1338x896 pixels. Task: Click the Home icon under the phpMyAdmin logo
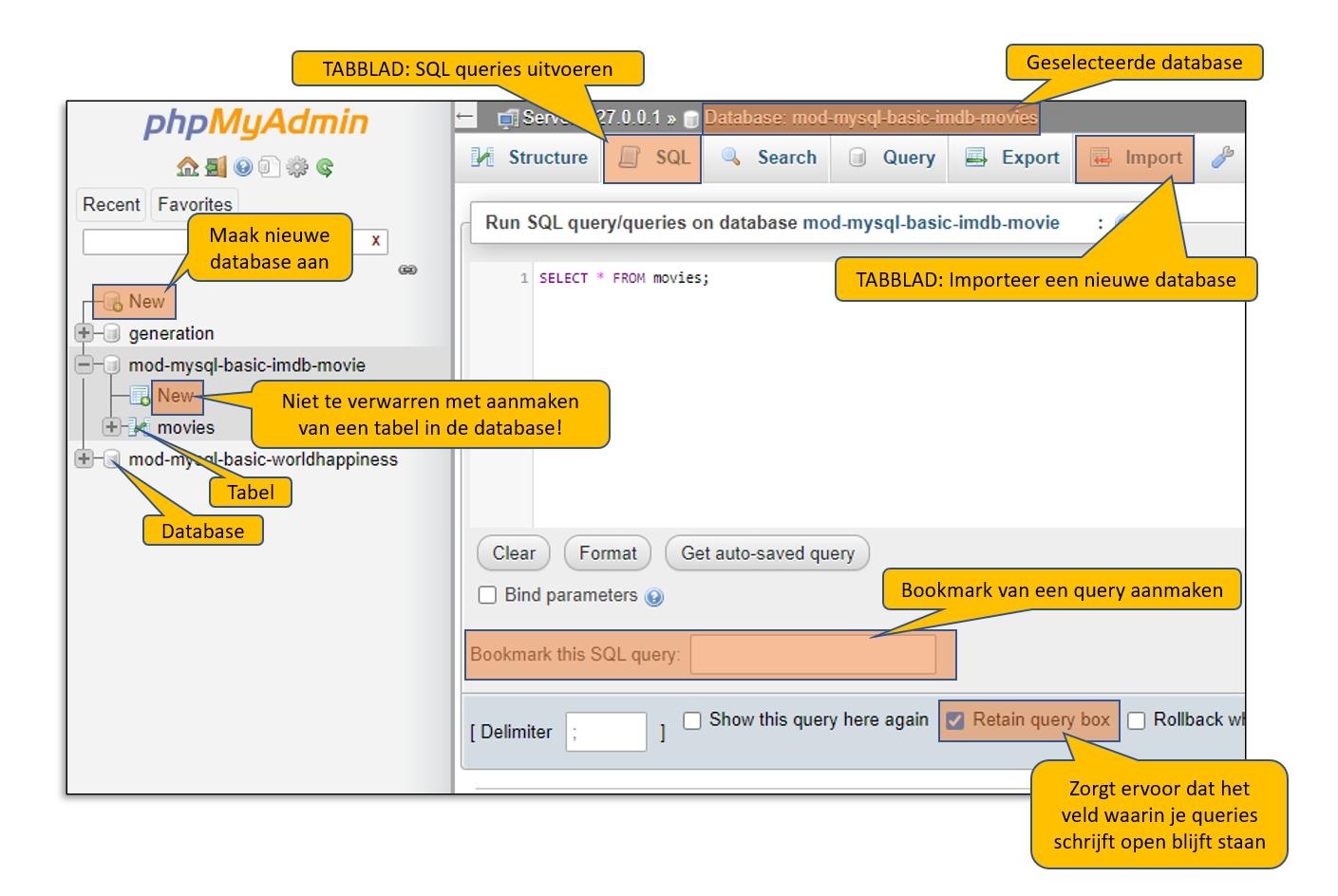[187, 167]
